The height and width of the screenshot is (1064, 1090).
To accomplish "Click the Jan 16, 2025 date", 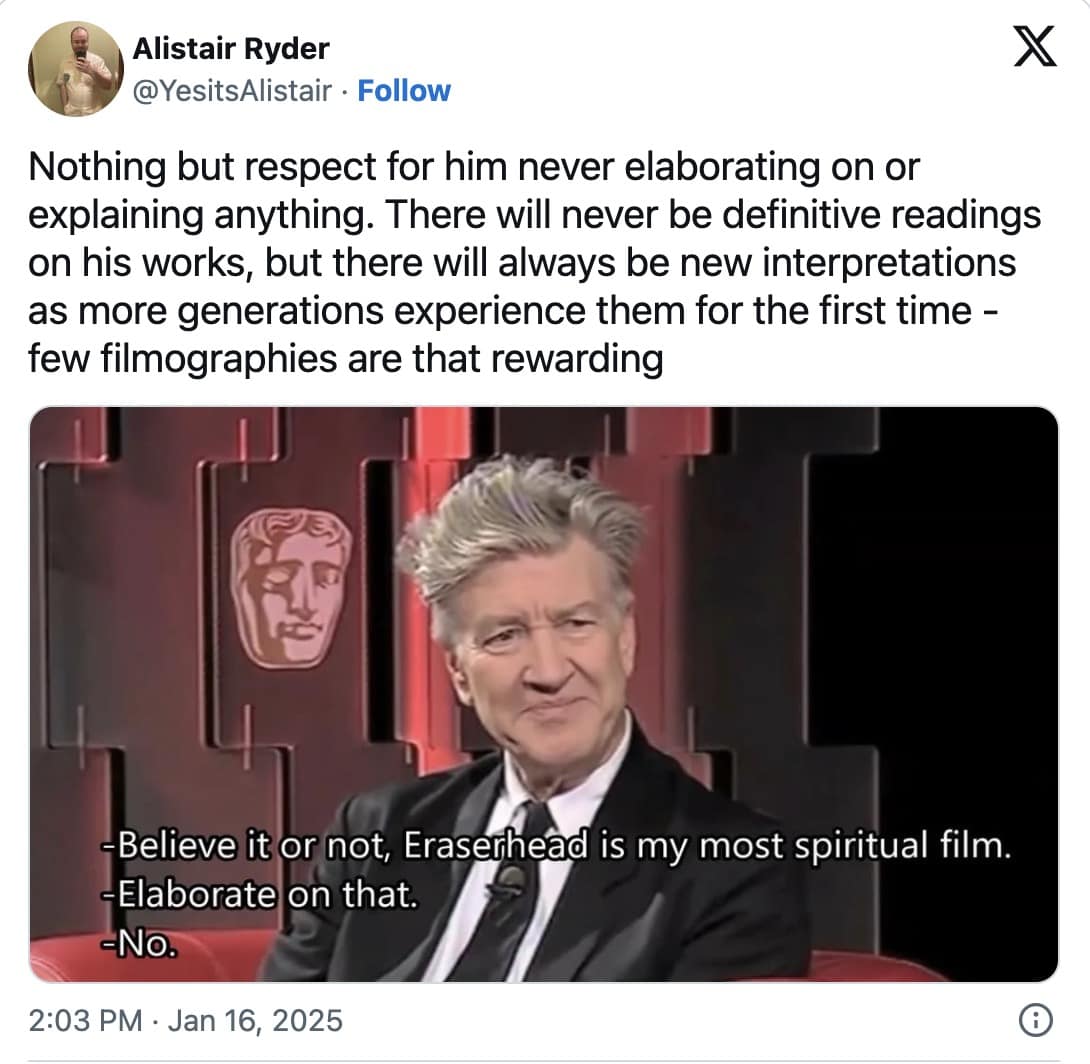I will pos(255,1020).
